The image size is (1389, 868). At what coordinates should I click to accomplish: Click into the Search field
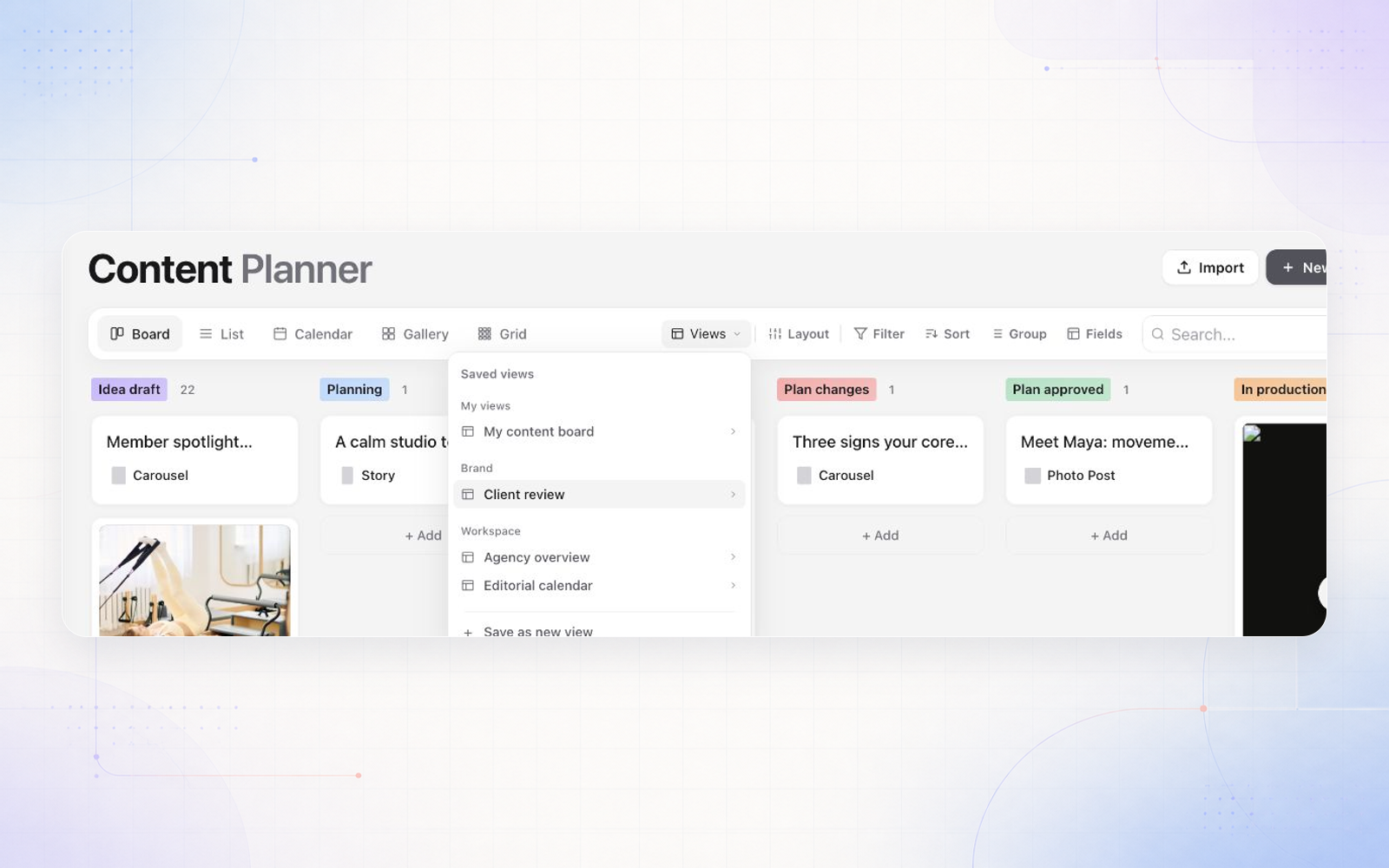[1235, 334]
